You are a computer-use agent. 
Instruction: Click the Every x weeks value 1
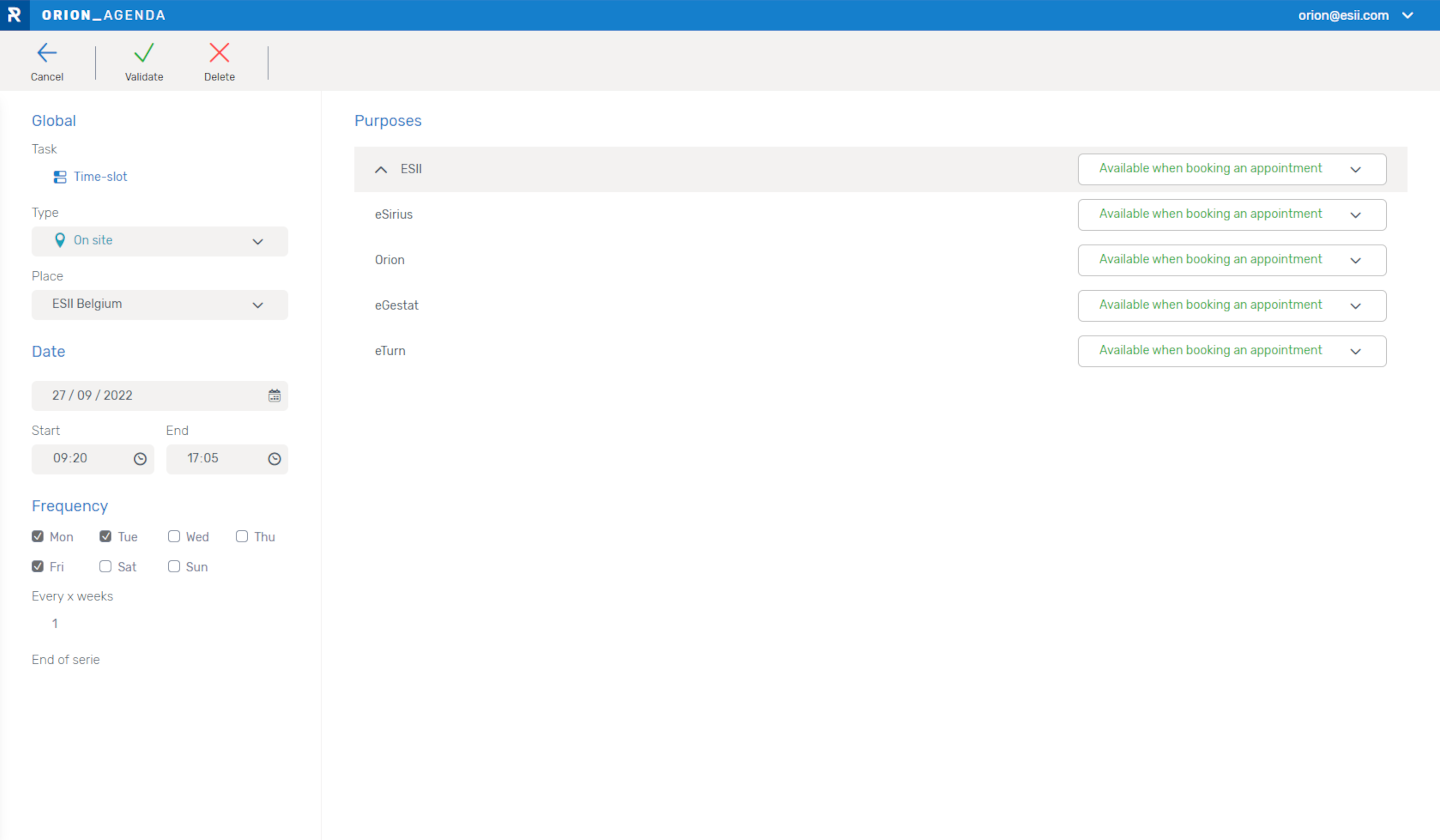point(55,624)
